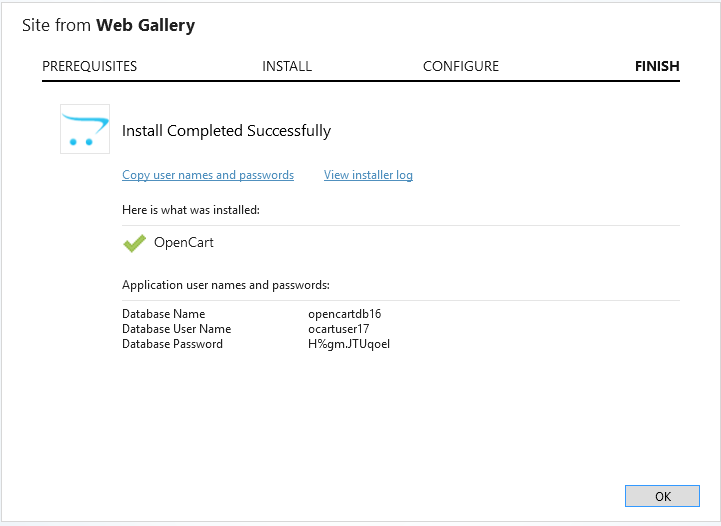Go to the PREREQUISITES step
721x526 pixels.
90,66
